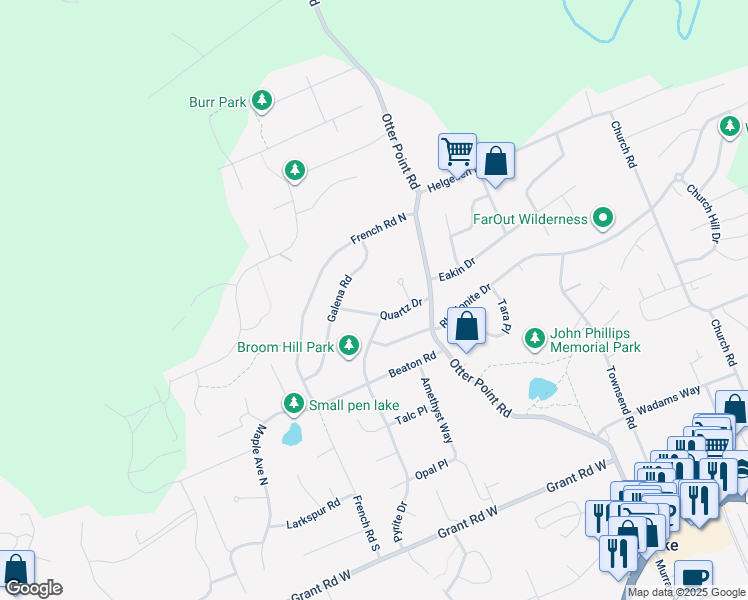Click the Burr Park tree marker
Image resolution: width=748 pixels, height=600 pixels.
(262, 100)
